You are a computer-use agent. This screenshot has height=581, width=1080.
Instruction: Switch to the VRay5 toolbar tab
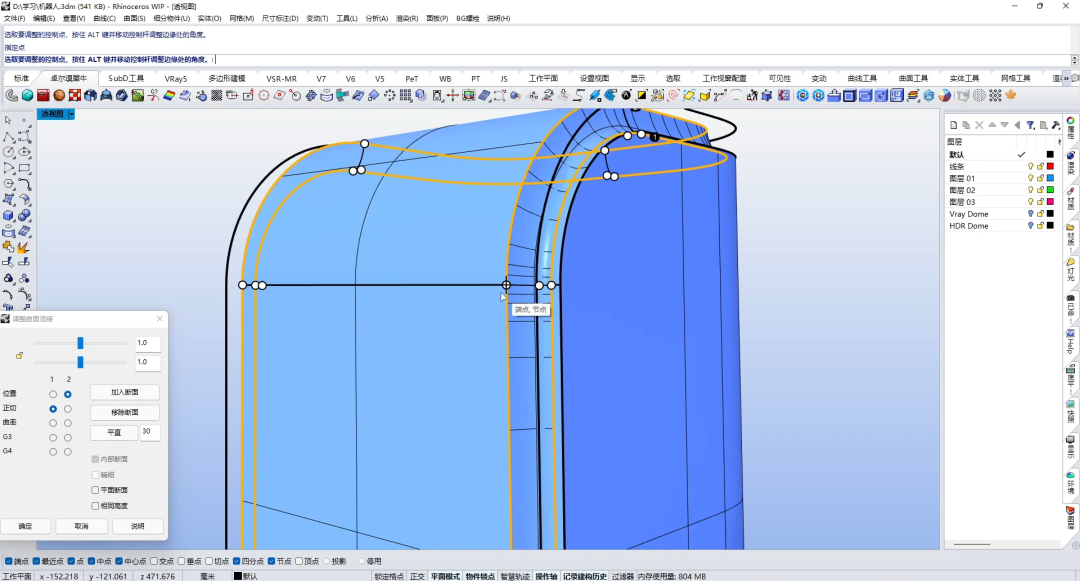176,78
